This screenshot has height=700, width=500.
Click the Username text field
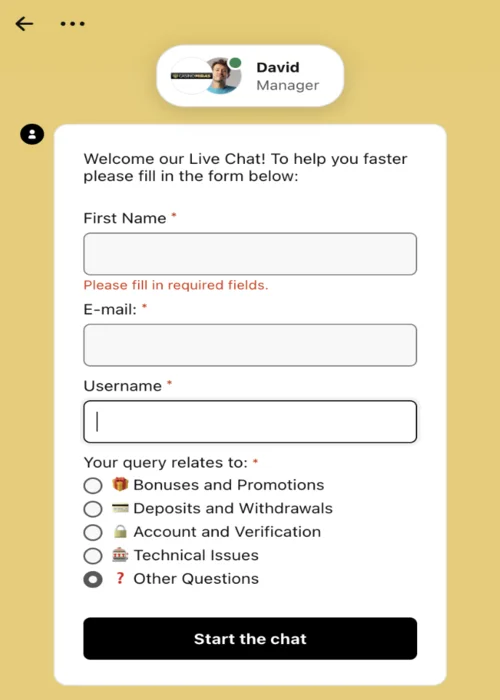(250, 421)
